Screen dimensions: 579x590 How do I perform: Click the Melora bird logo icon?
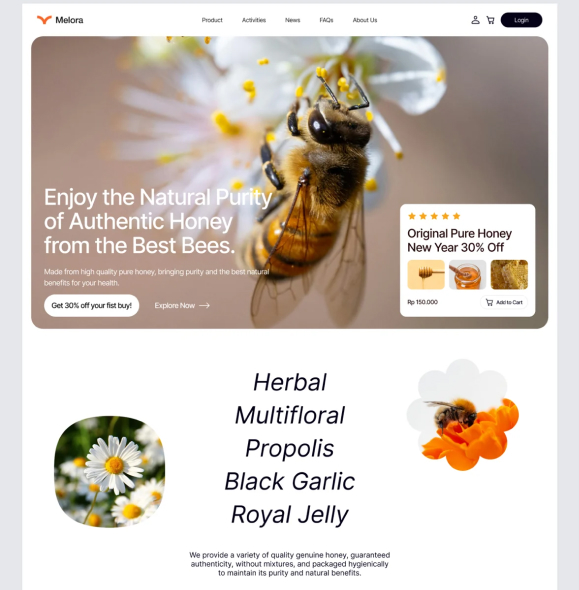point(44,20)
